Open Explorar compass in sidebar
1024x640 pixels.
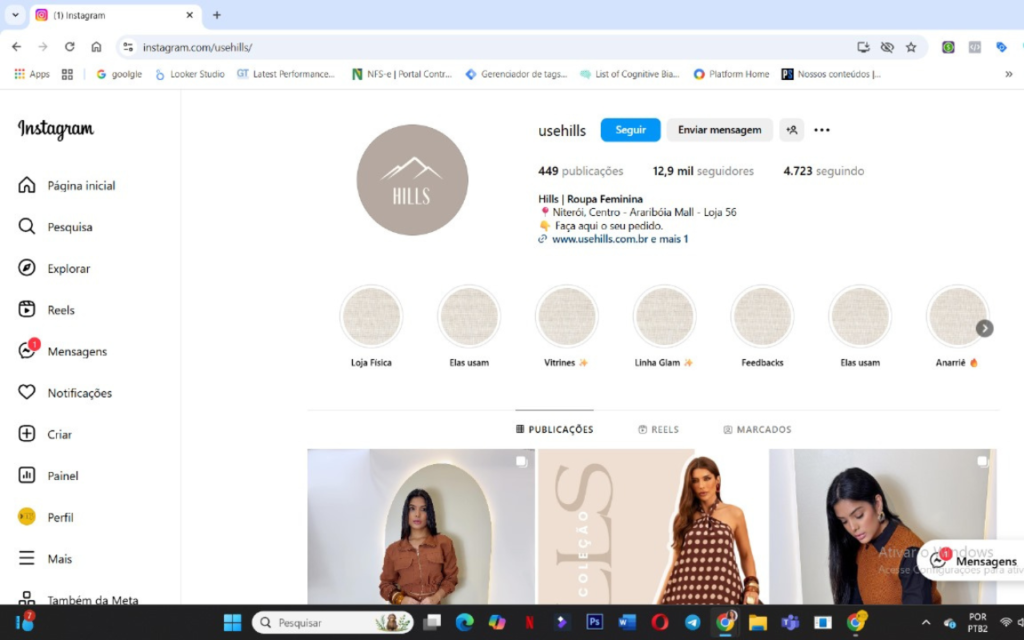(x=54, y=268)
